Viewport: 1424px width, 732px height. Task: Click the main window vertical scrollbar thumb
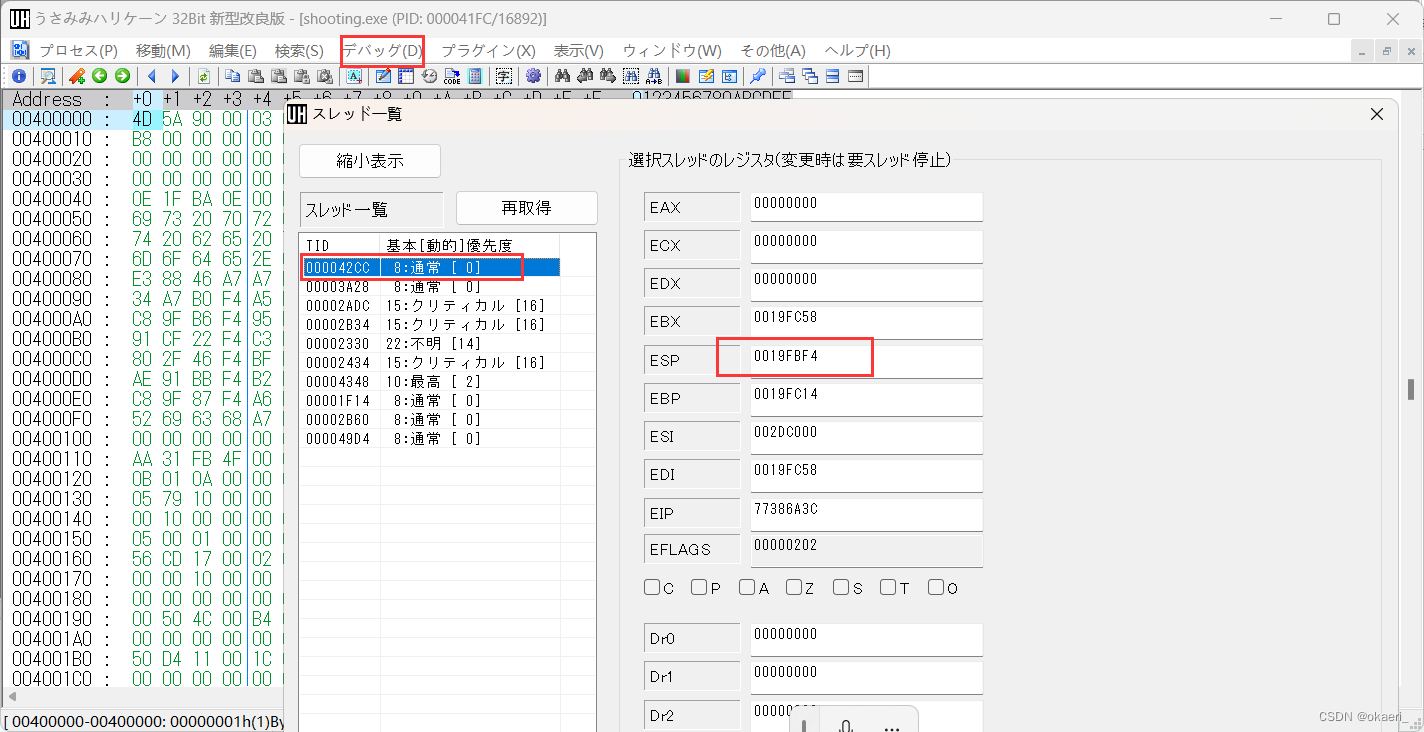[1411, 388]
